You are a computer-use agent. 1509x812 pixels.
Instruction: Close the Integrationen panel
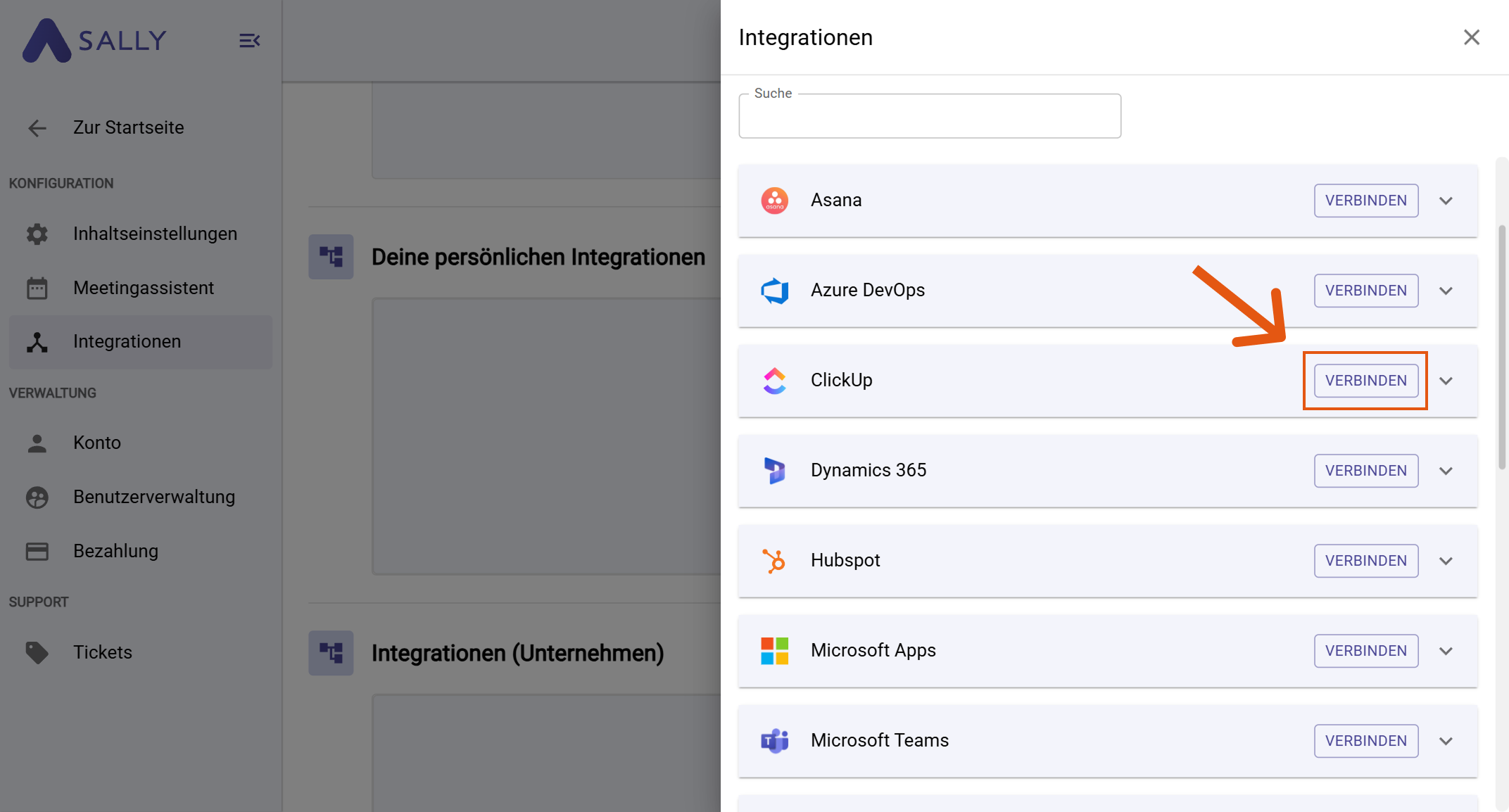[x=1472, y=37]
